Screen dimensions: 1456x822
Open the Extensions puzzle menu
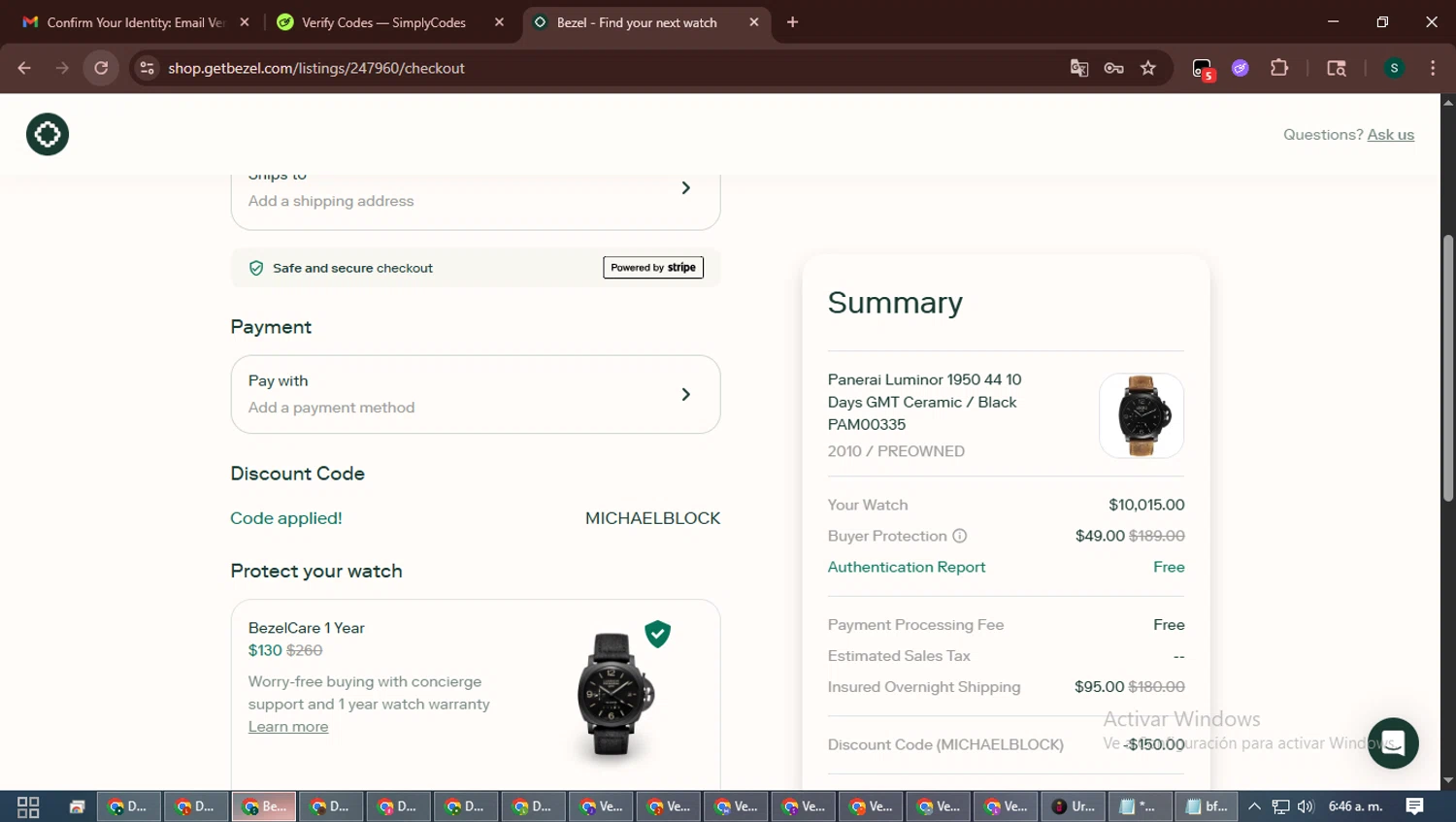tap(1279, 68)
